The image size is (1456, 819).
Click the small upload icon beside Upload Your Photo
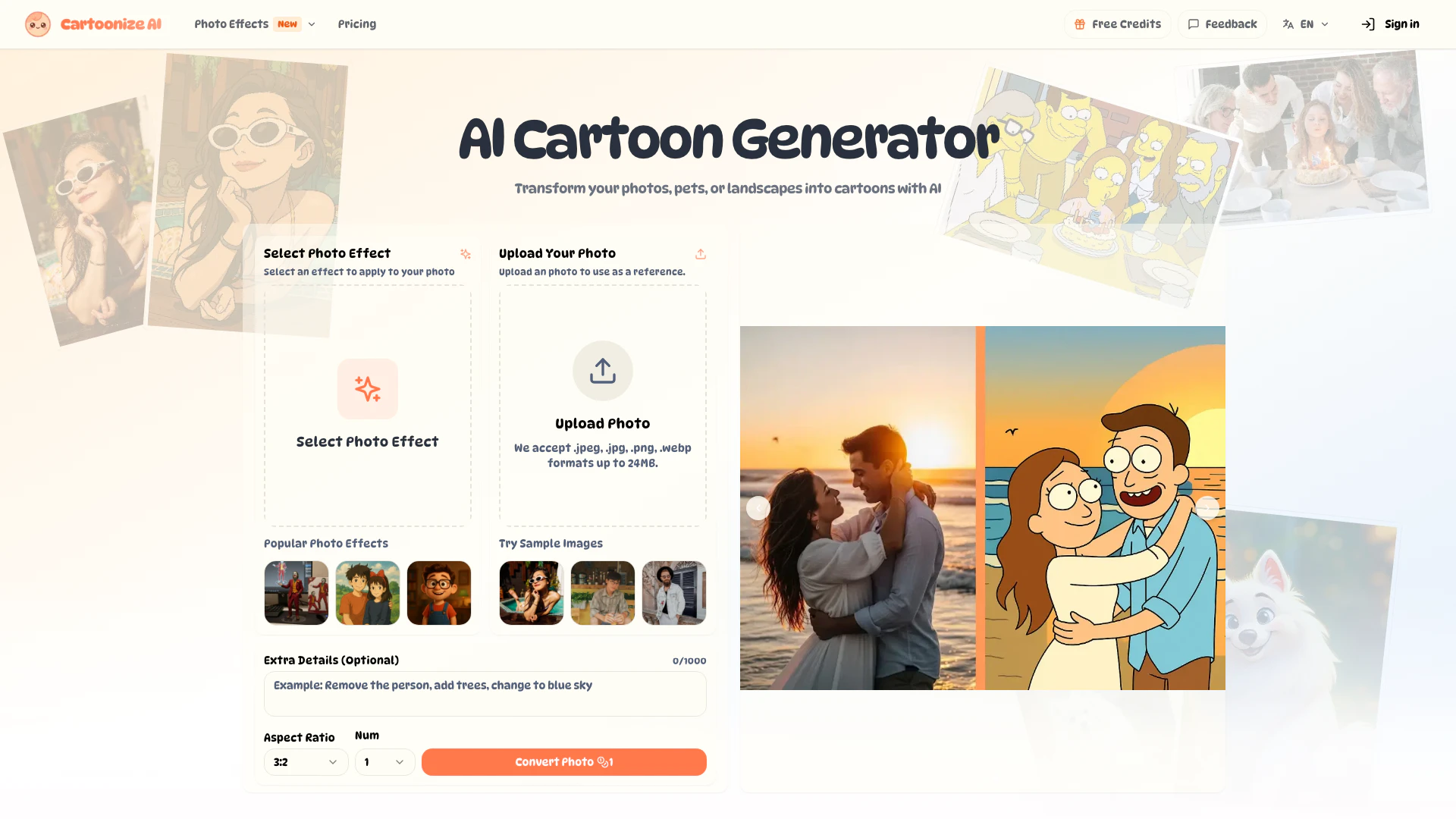coord(701,254)
